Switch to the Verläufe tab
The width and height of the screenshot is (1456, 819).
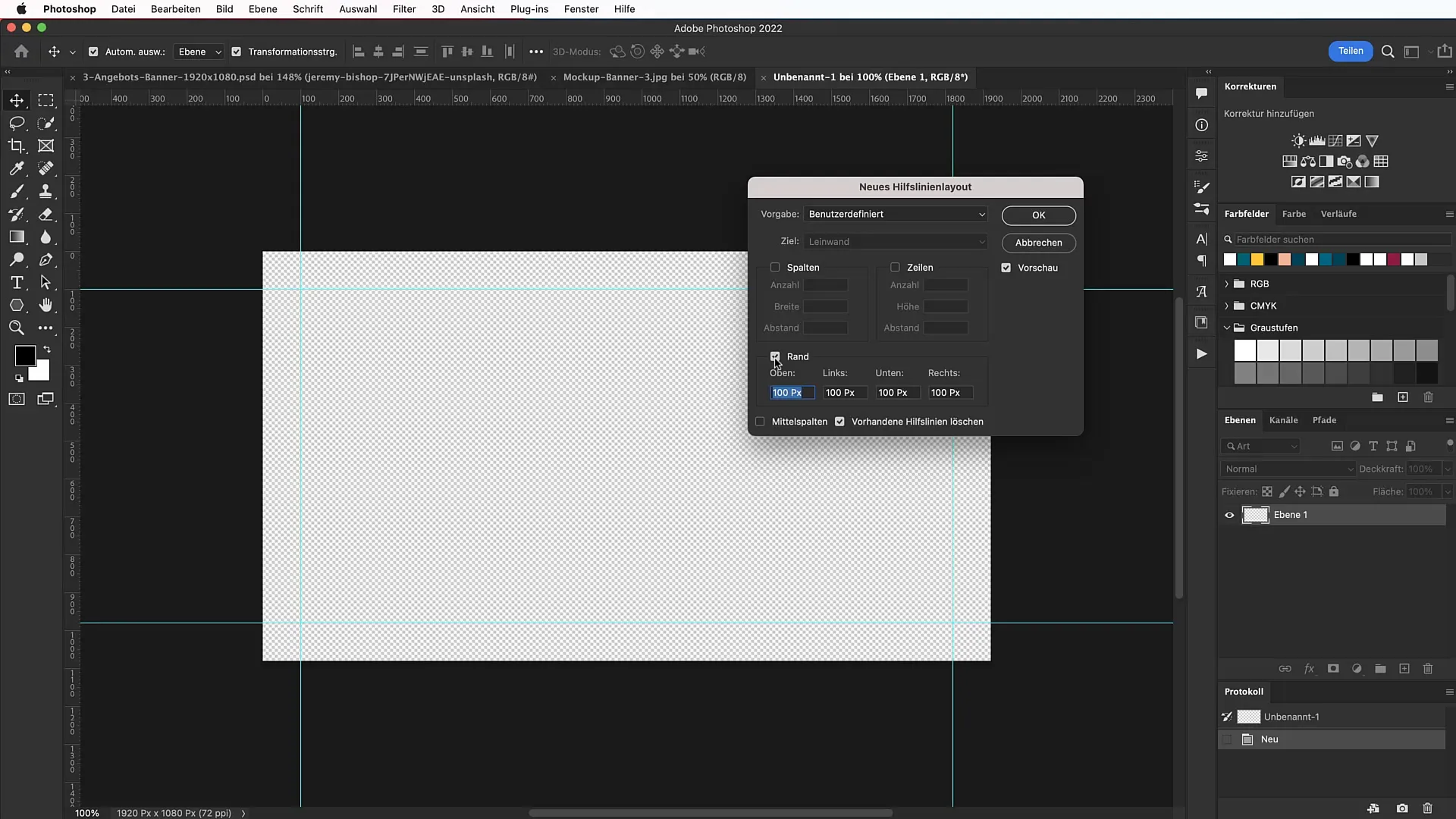click(1338, 214)
